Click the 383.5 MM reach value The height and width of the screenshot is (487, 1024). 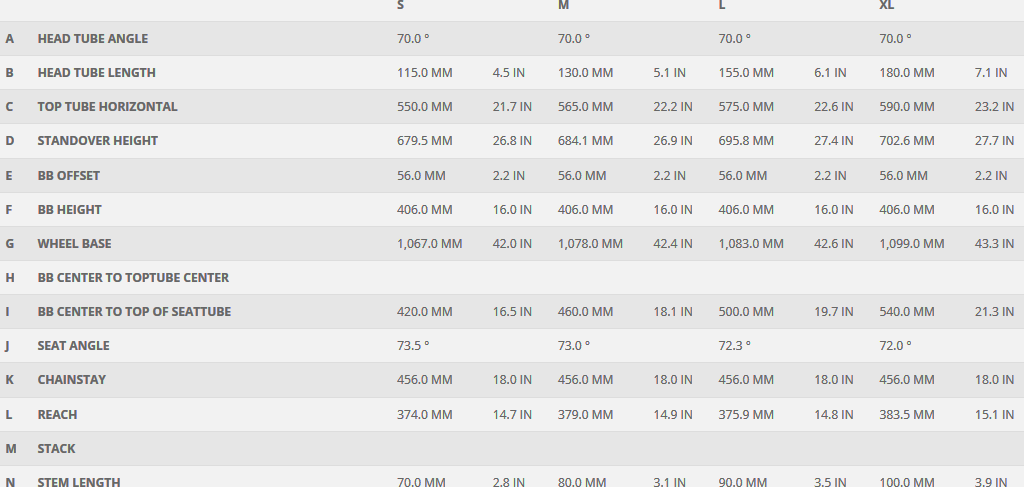(x=908, y=415)
